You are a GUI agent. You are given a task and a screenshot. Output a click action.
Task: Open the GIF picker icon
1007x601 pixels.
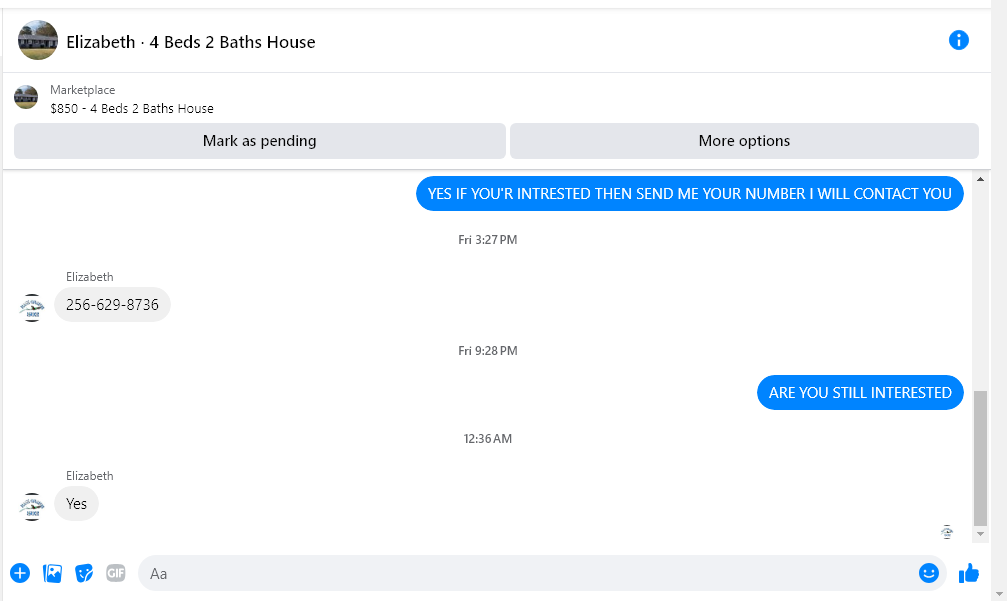(x=116, y=573)
